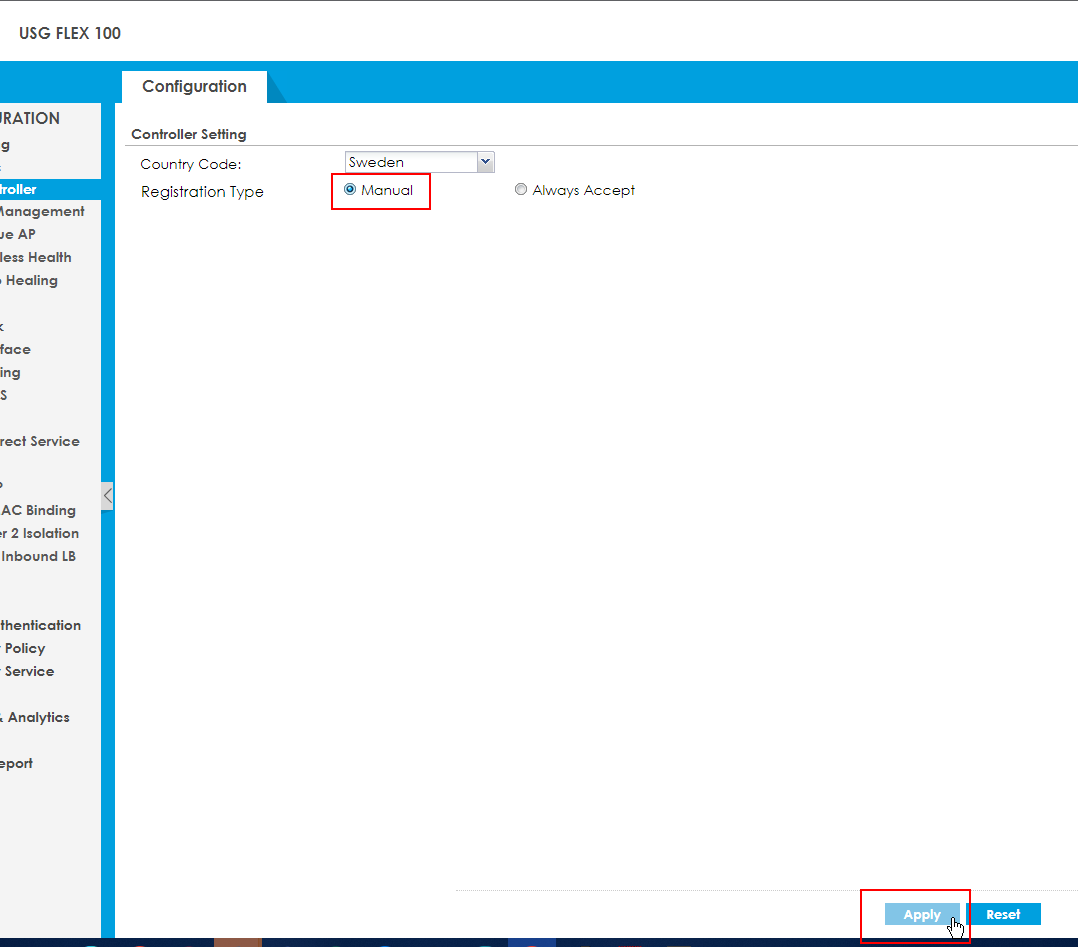Viewport: 1078px width, 947px height.
Task: Open the Analytics sidebar entry
Action: tap(38, 717)
